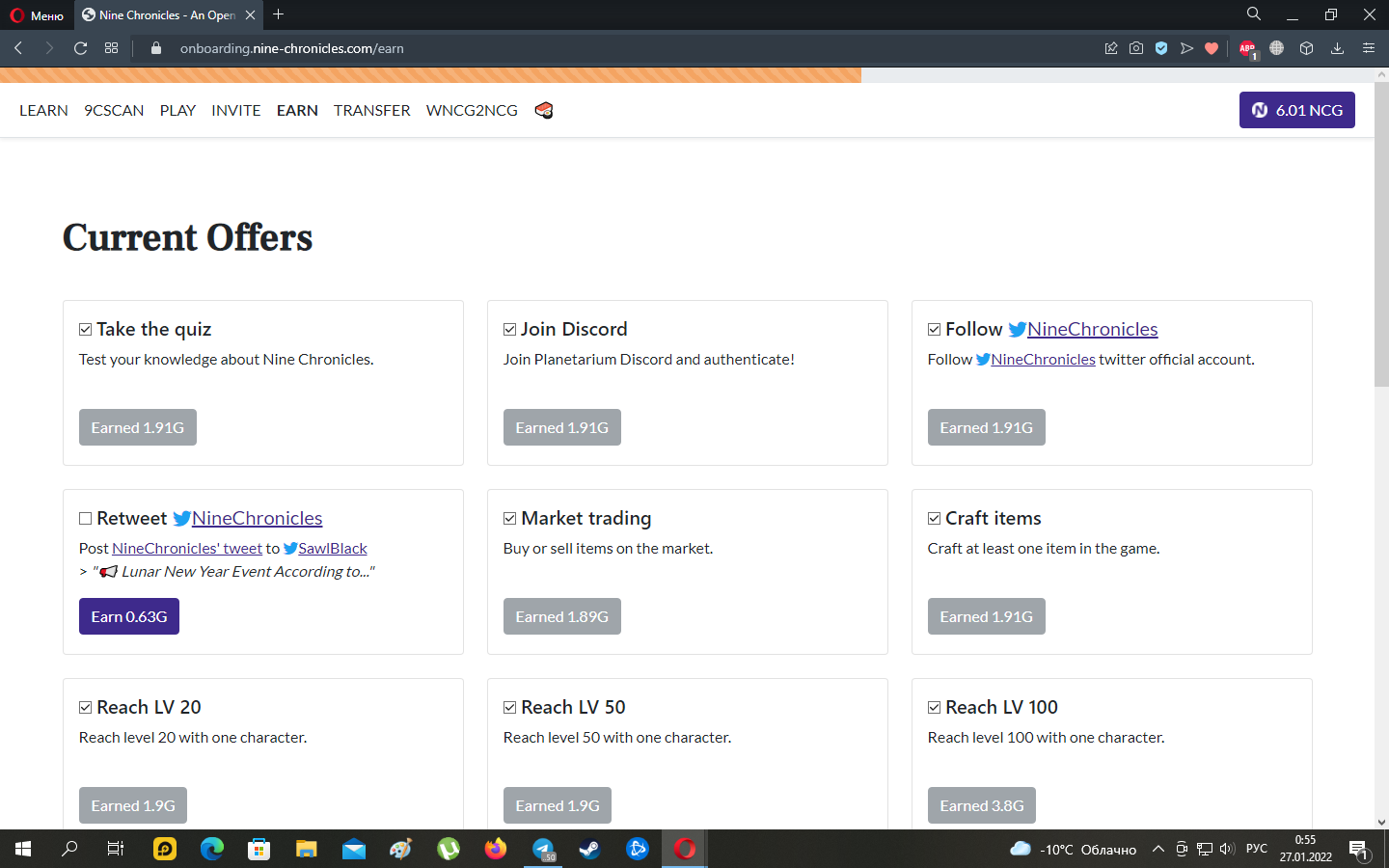Image resolution: width=1389 pixels, height=868 pixels.
Task: Go back to the previous page
Action: tap(18, 48)
